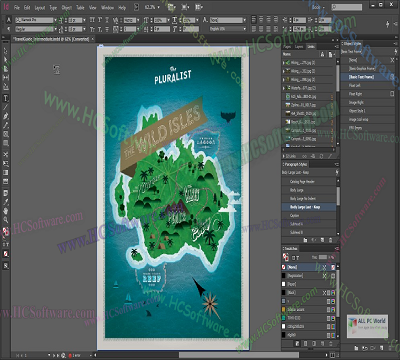Click the Apply None button in toolbox
Image resolution: width=400 pixels, height=360 pixels.
coord(6,254)
